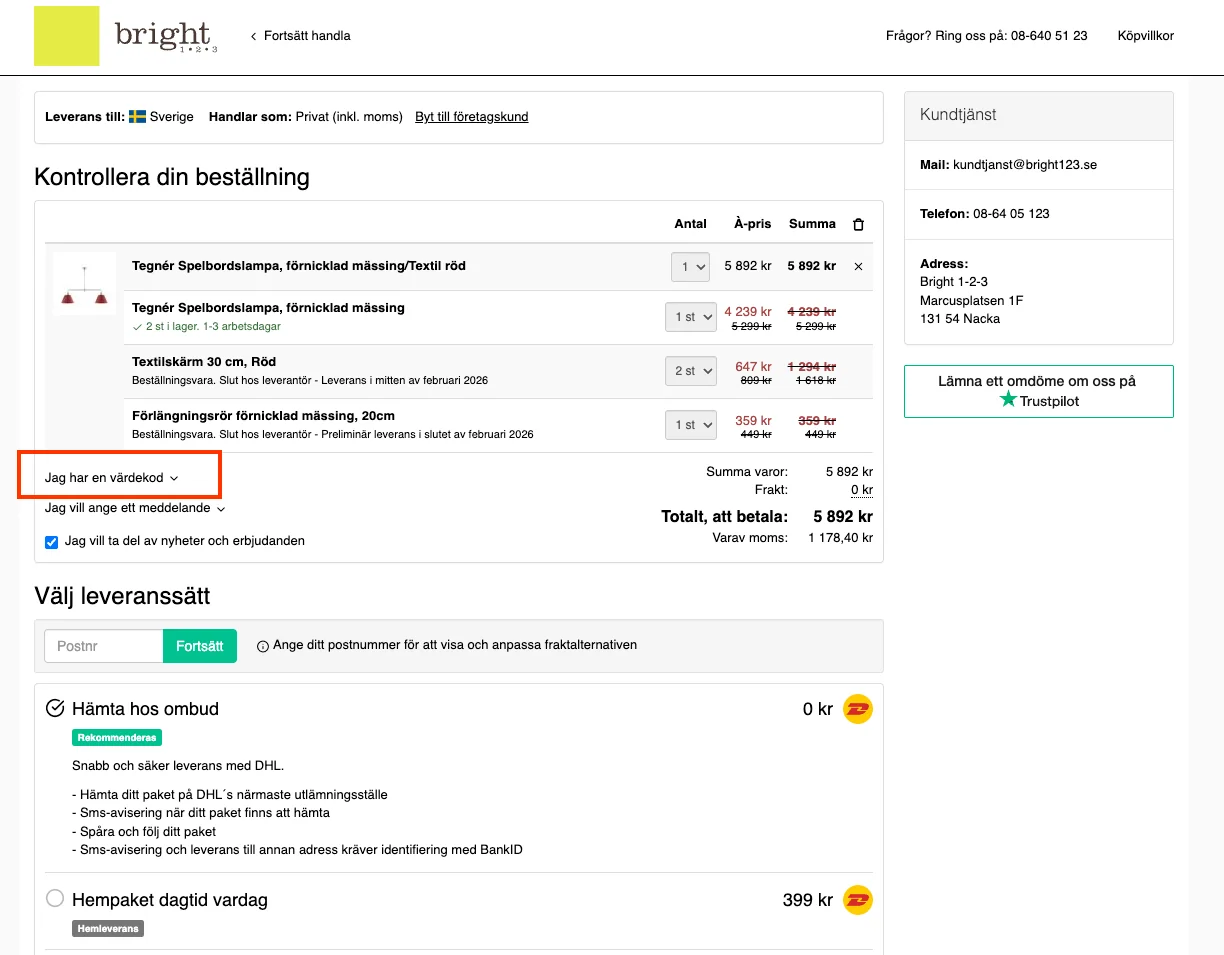Click Byt till företagskund link
Screen dimensions: 1224x955
click(472, 117)
